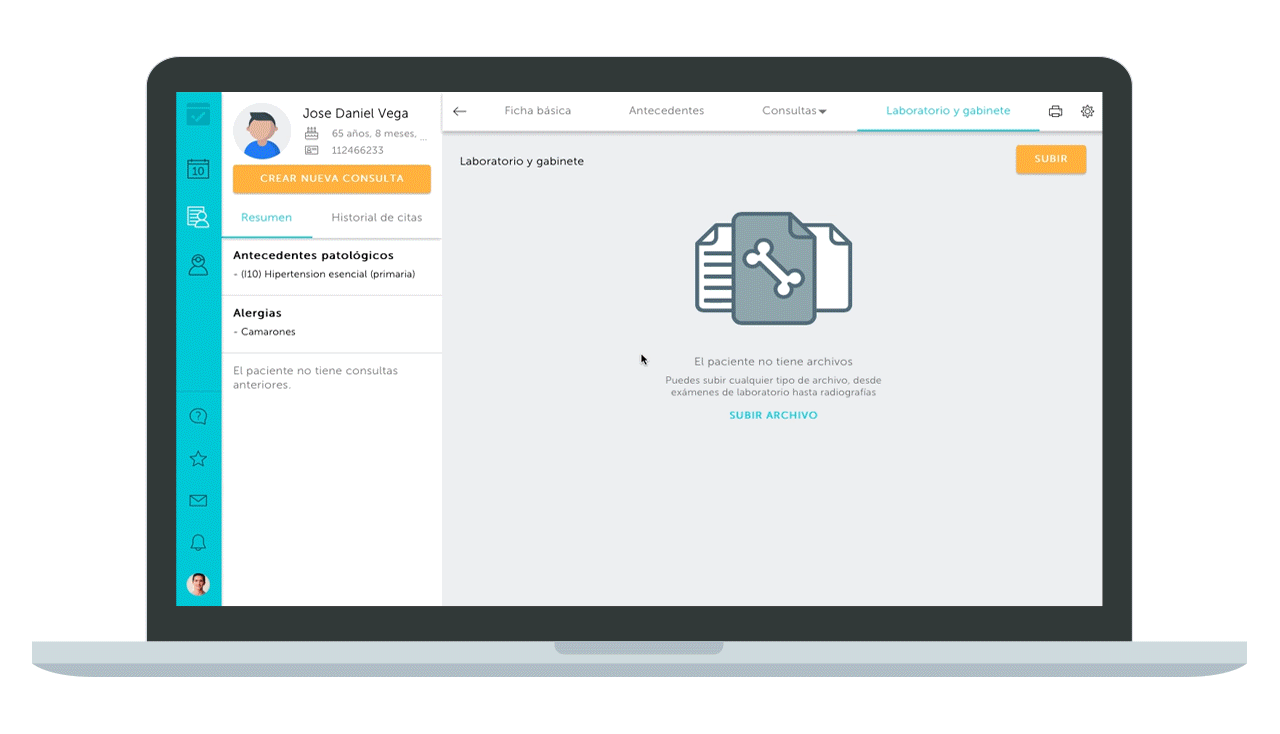
Task: Switch to Ficha básica tab
Action: coord(538,111)
